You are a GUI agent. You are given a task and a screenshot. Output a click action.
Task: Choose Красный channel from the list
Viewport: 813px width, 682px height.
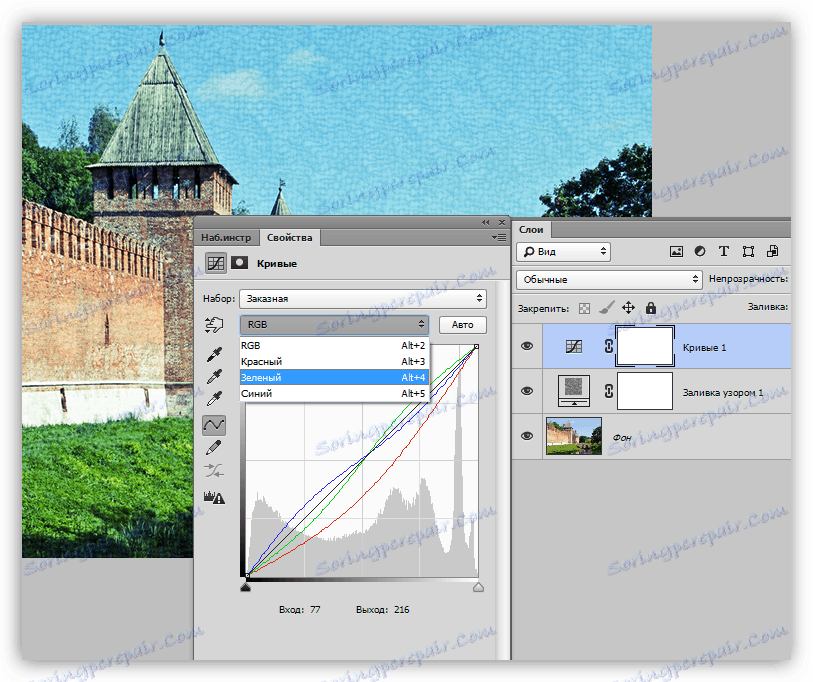(334, 361)
